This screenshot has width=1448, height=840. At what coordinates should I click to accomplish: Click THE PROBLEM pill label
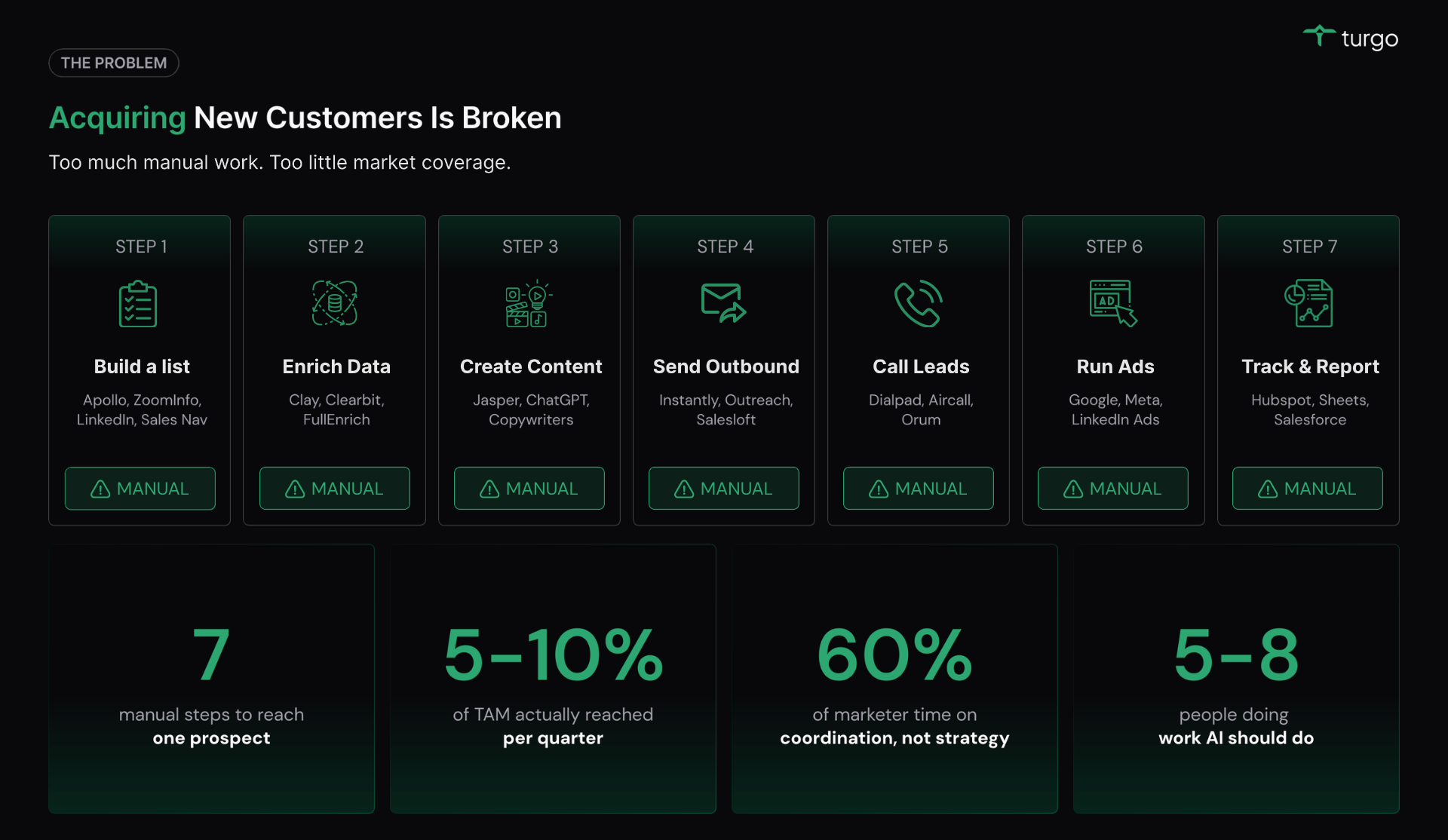(114, 63)
